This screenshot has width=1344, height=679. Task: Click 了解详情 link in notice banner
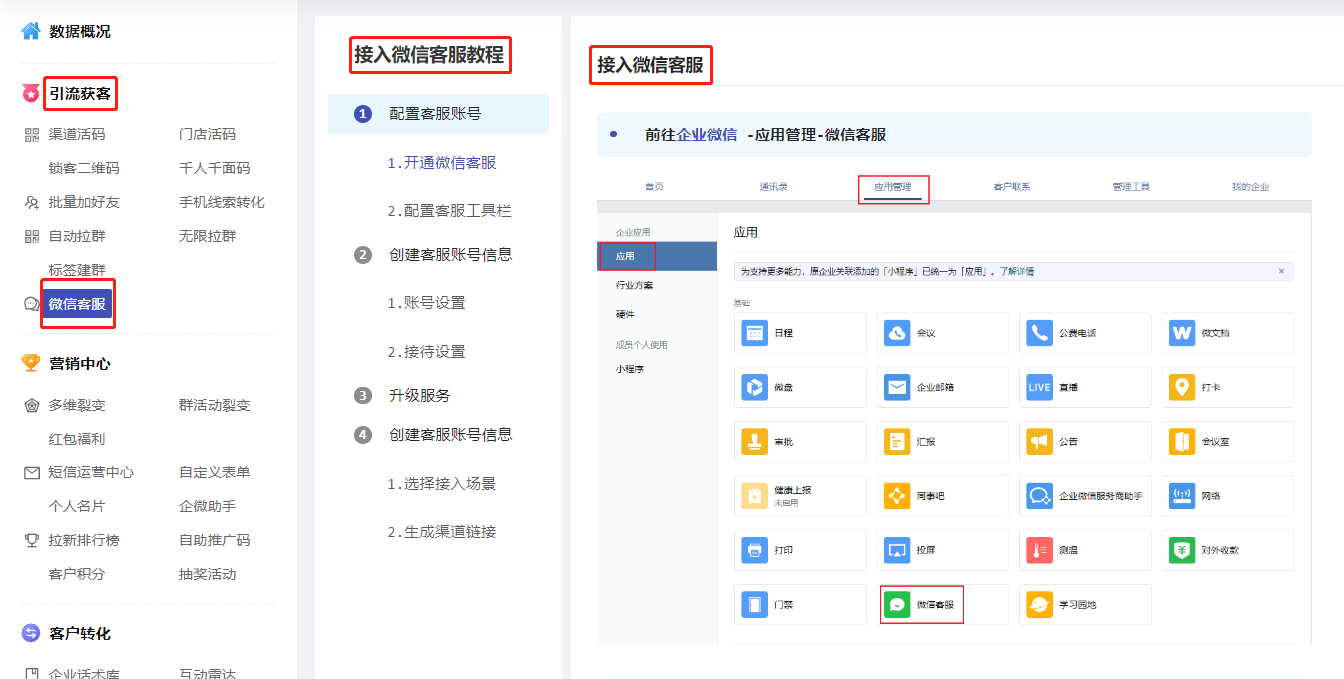click(1015, 271)
